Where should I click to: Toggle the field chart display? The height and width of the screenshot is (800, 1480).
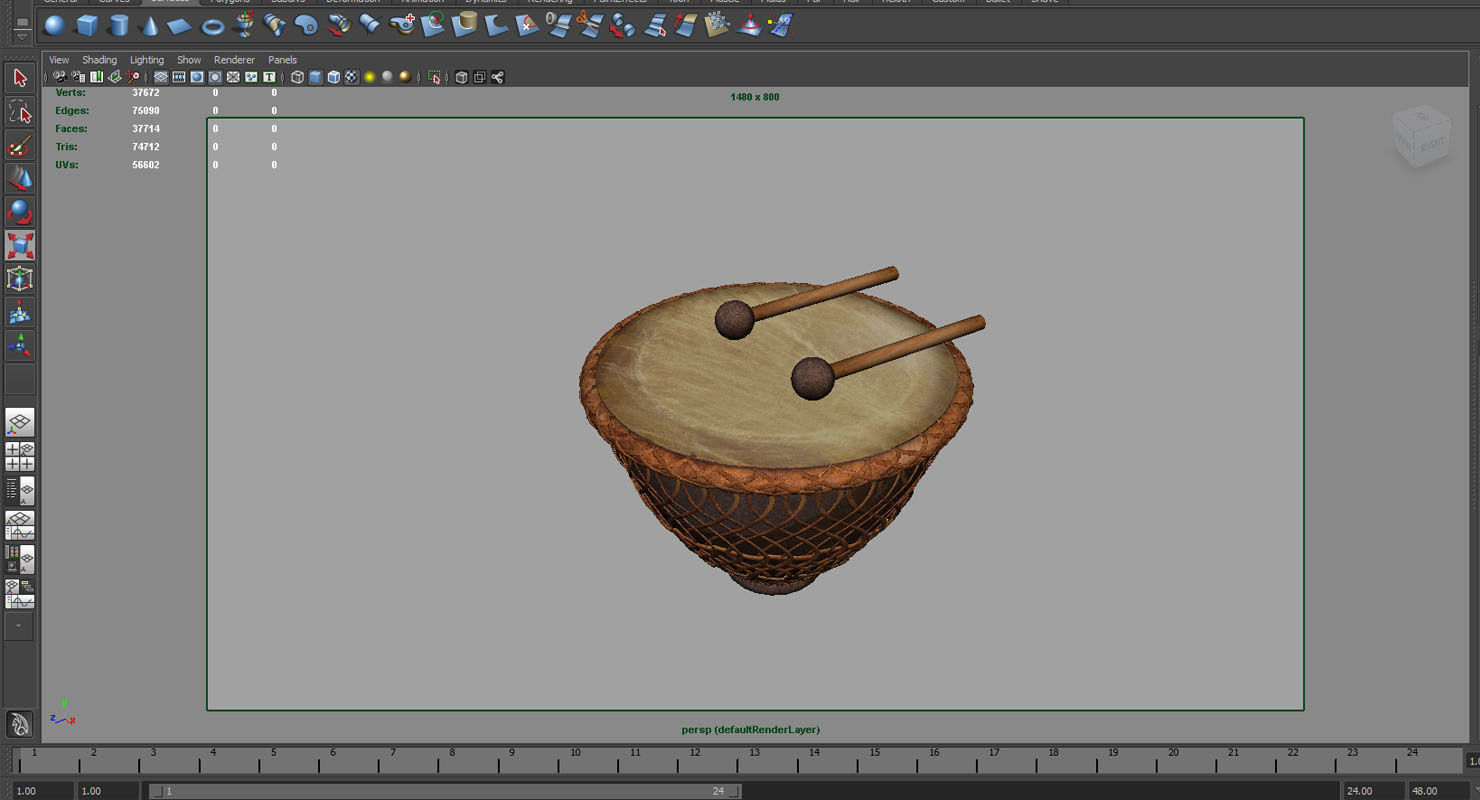(x=233, y=77)
